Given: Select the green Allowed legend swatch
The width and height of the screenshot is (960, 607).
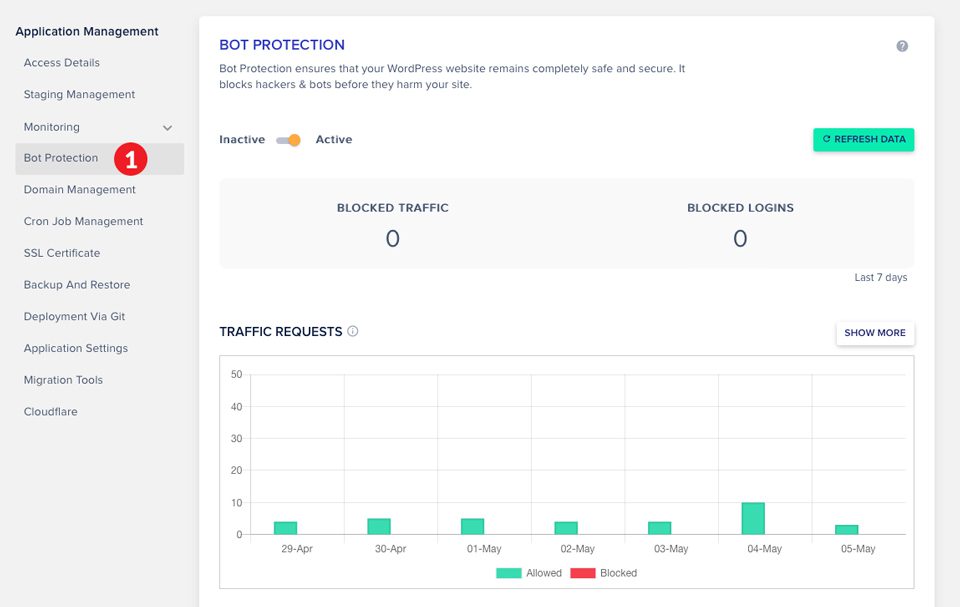Looking at the screenshot, I should coord(508,573).
